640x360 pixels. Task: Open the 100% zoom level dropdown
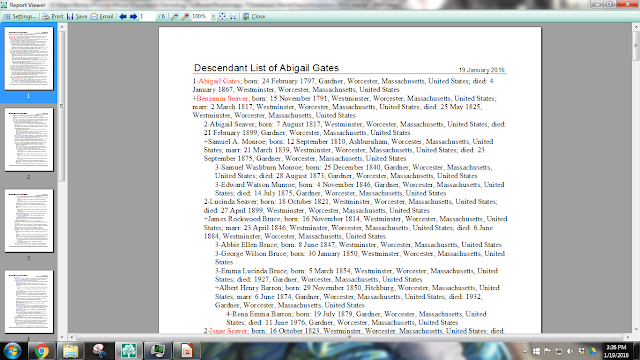click(x=213, y=16)
